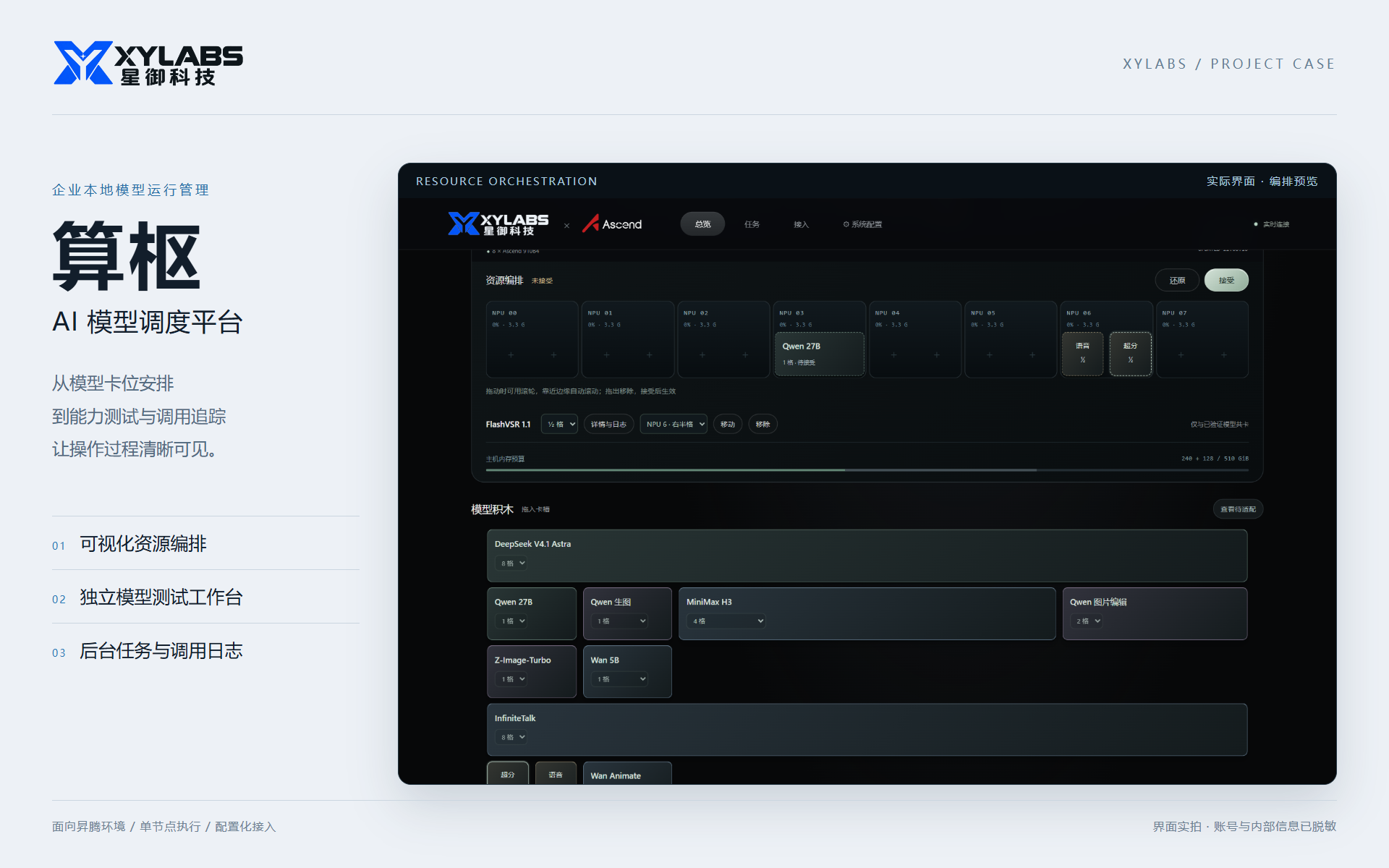Viewport: 1389px width, 868px height.
Task: Click the 接受 button to accept the arrangement
Action: coord(1226,281)
